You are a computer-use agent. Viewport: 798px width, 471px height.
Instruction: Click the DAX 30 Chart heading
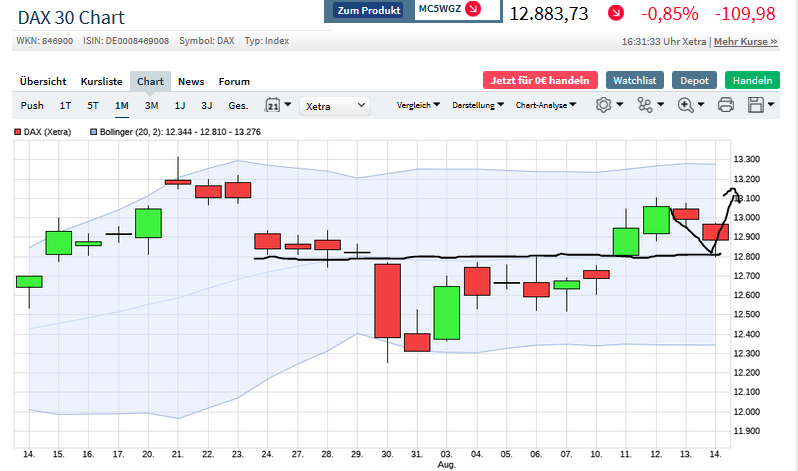pos(71,18)
